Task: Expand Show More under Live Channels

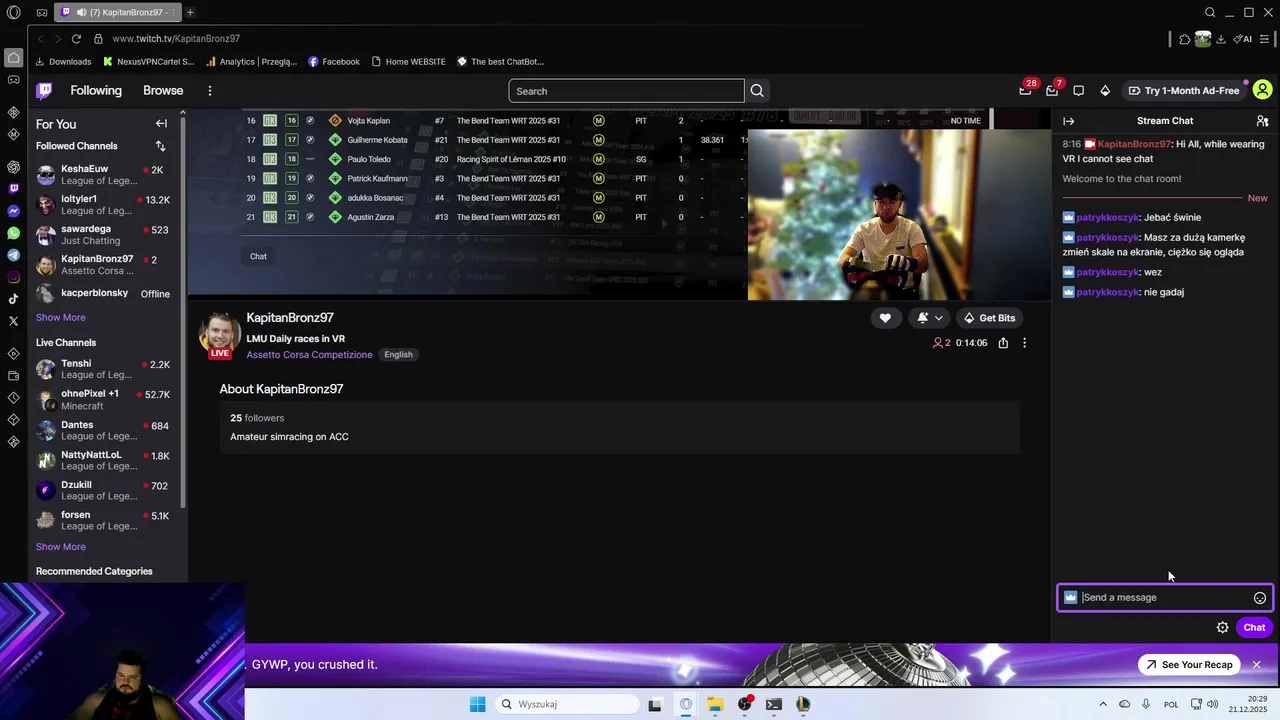Action: [x=61, y=547]
